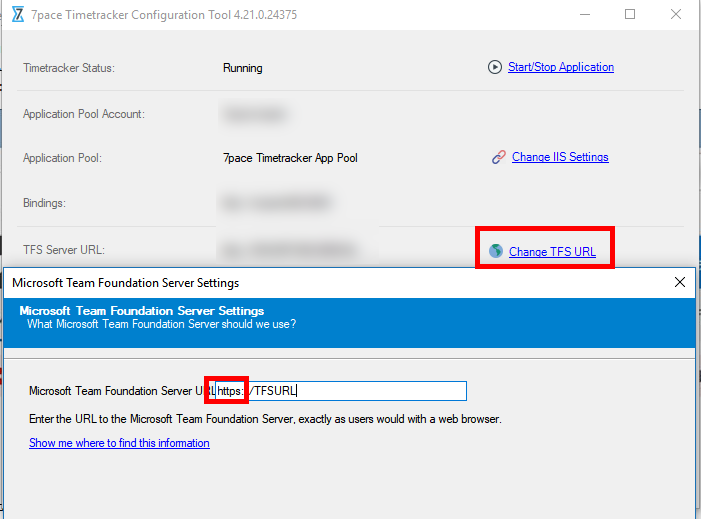This screenshot has width=701, height=519.
Task: Click 'What Microsoft Team Foundation Server should we use?' text
Action: pyautogui.click(x=161, y=324)
